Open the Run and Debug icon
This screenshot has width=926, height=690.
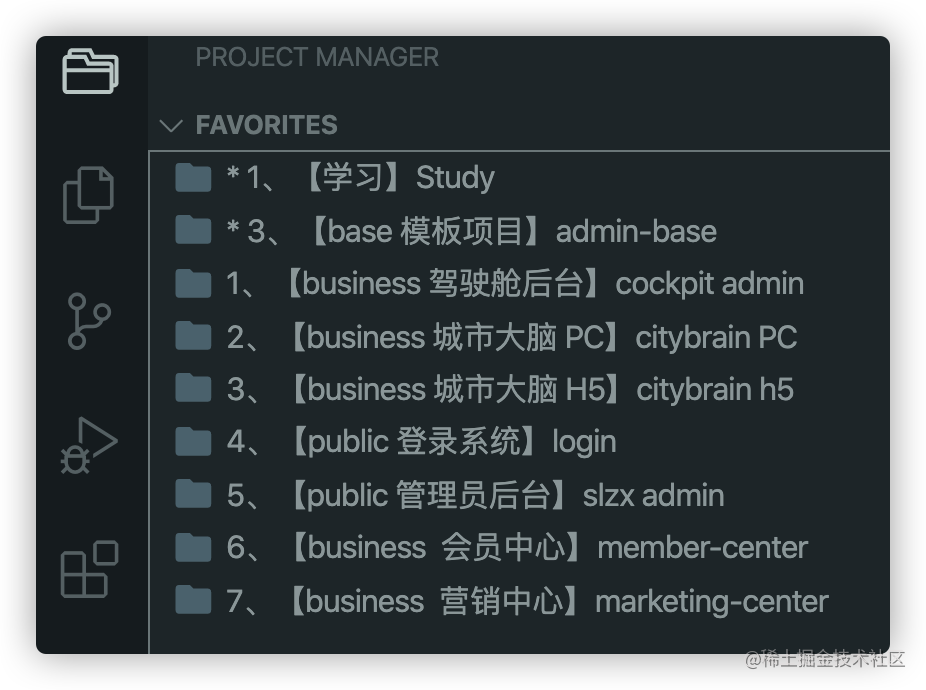[89, 445]
